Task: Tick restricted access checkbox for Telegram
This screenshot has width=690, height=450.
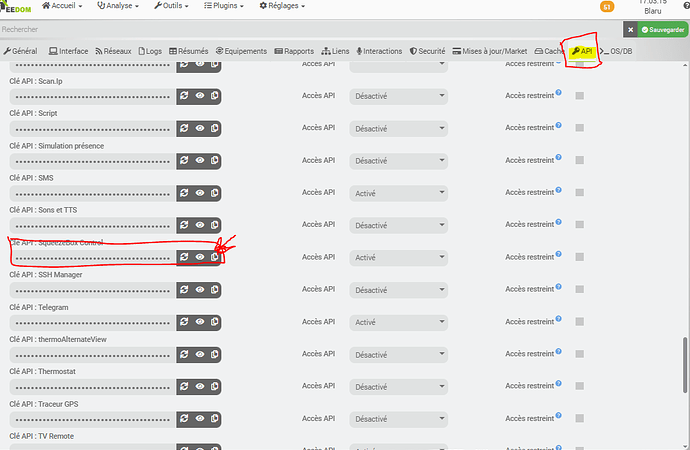Action: pyautogui.click(x=579, y=322)
